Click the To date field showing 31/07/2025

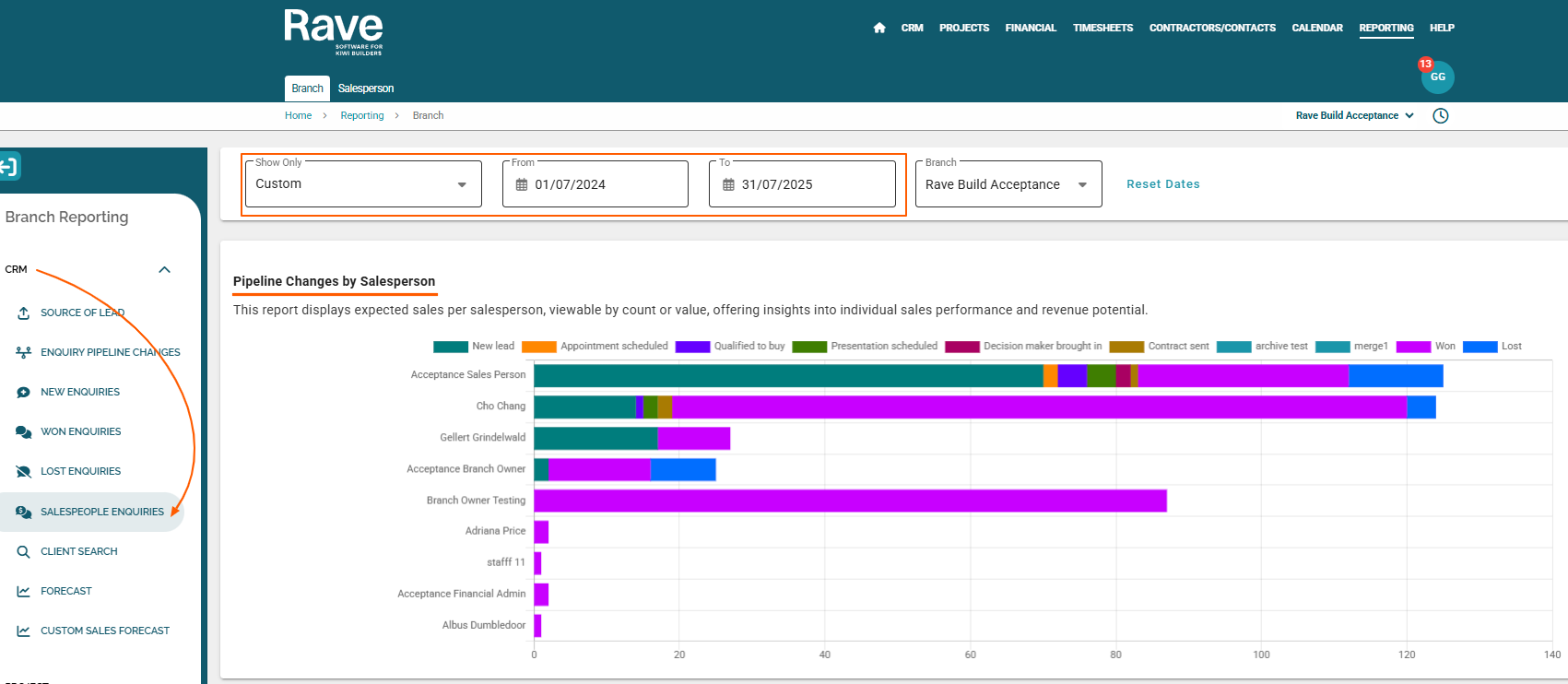[x=802, y=184]
